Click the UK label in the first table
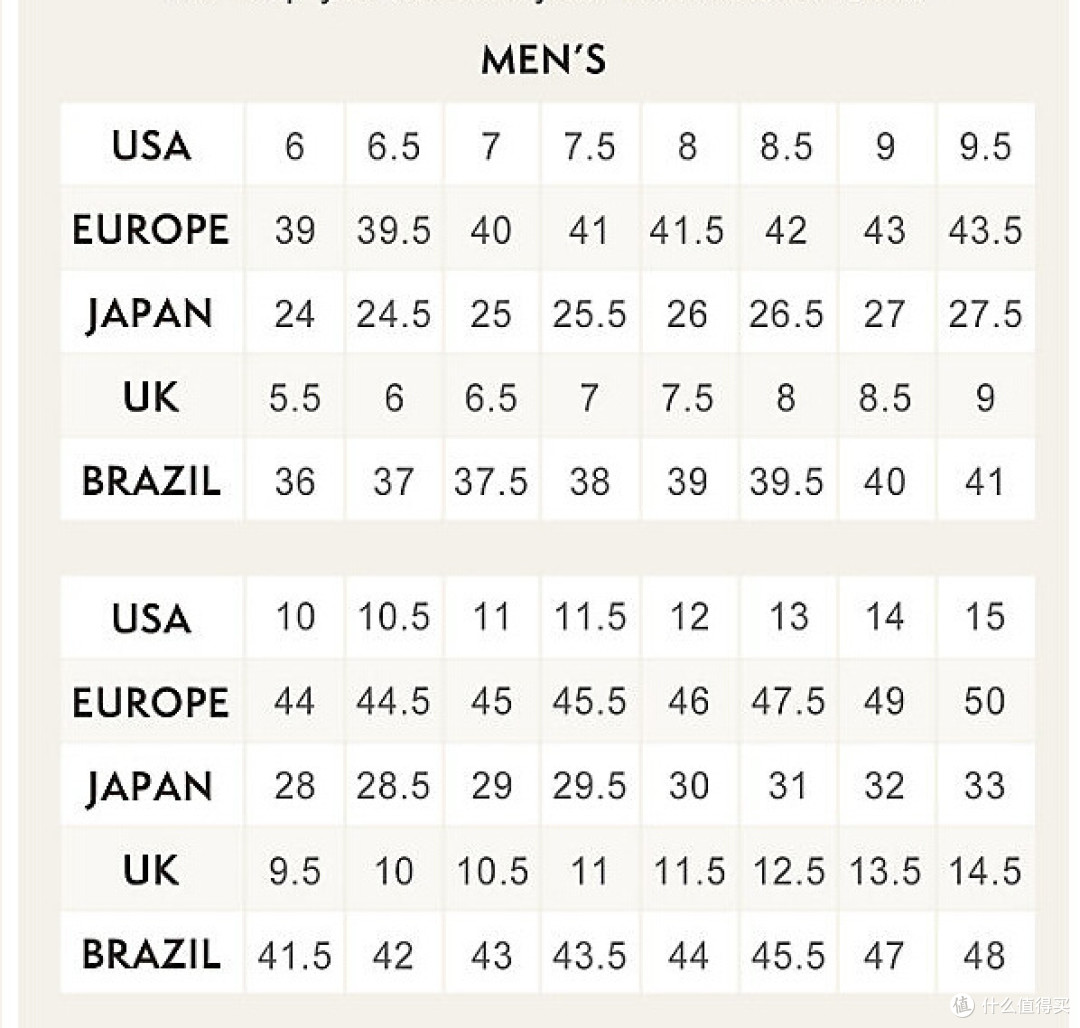The image size is (1080, 1028). pyautogui.click(x=151, y=397)
